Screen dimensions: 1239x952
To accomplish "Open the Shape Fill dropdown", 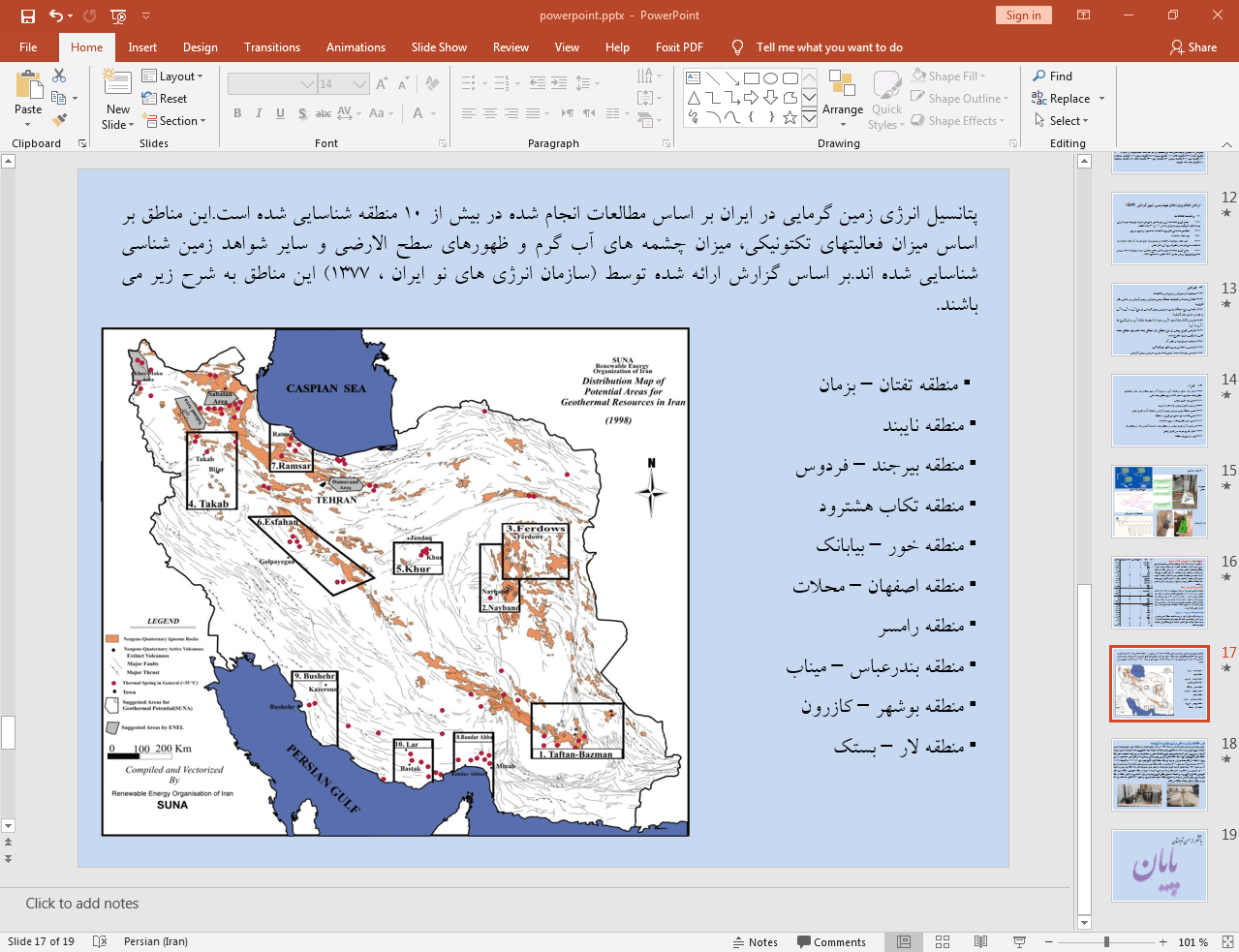I will pos(949,76).
